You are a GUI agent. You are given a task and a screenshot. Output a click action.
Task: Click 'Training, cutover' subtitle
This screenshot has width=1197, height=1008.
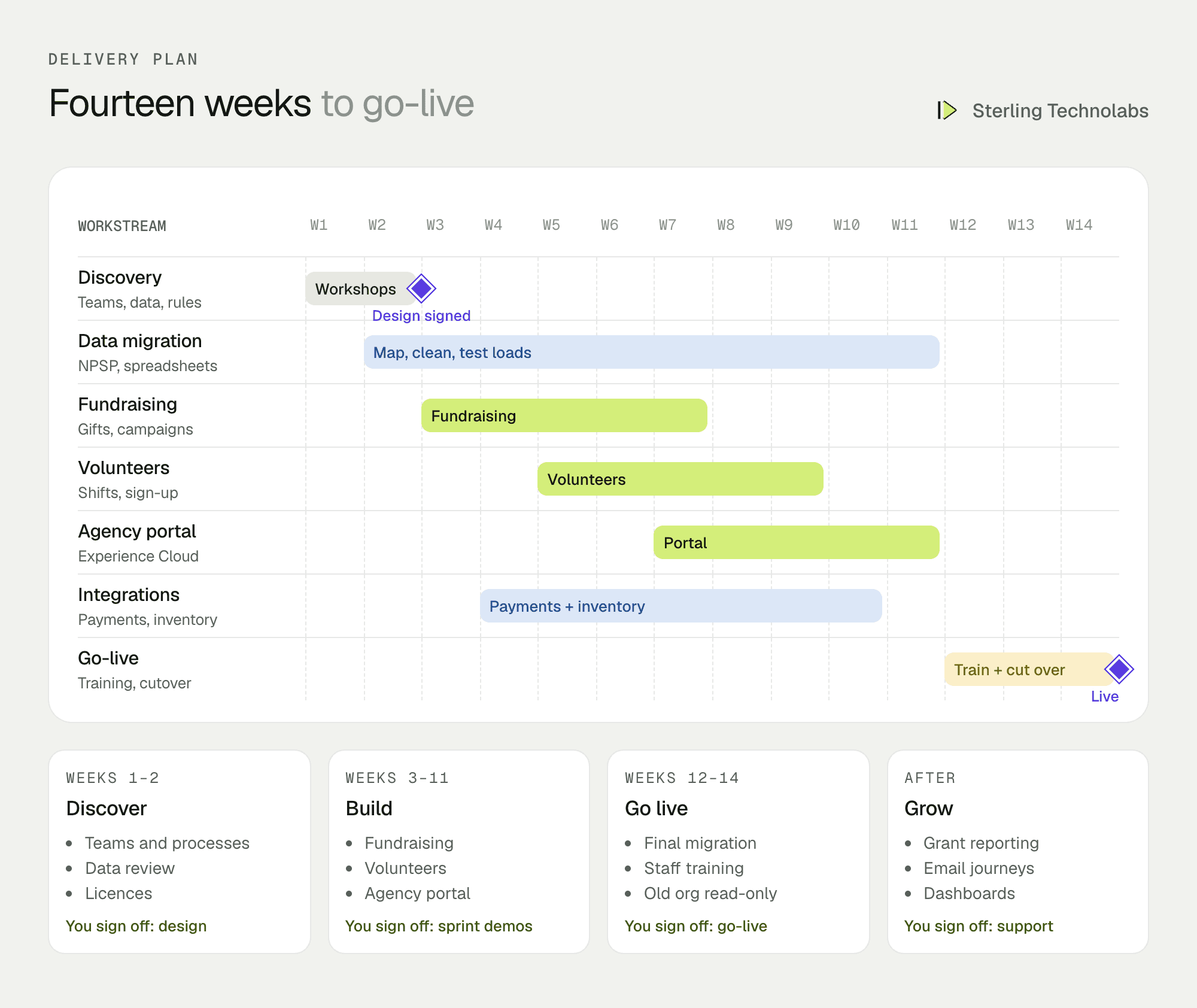(134, 683)
